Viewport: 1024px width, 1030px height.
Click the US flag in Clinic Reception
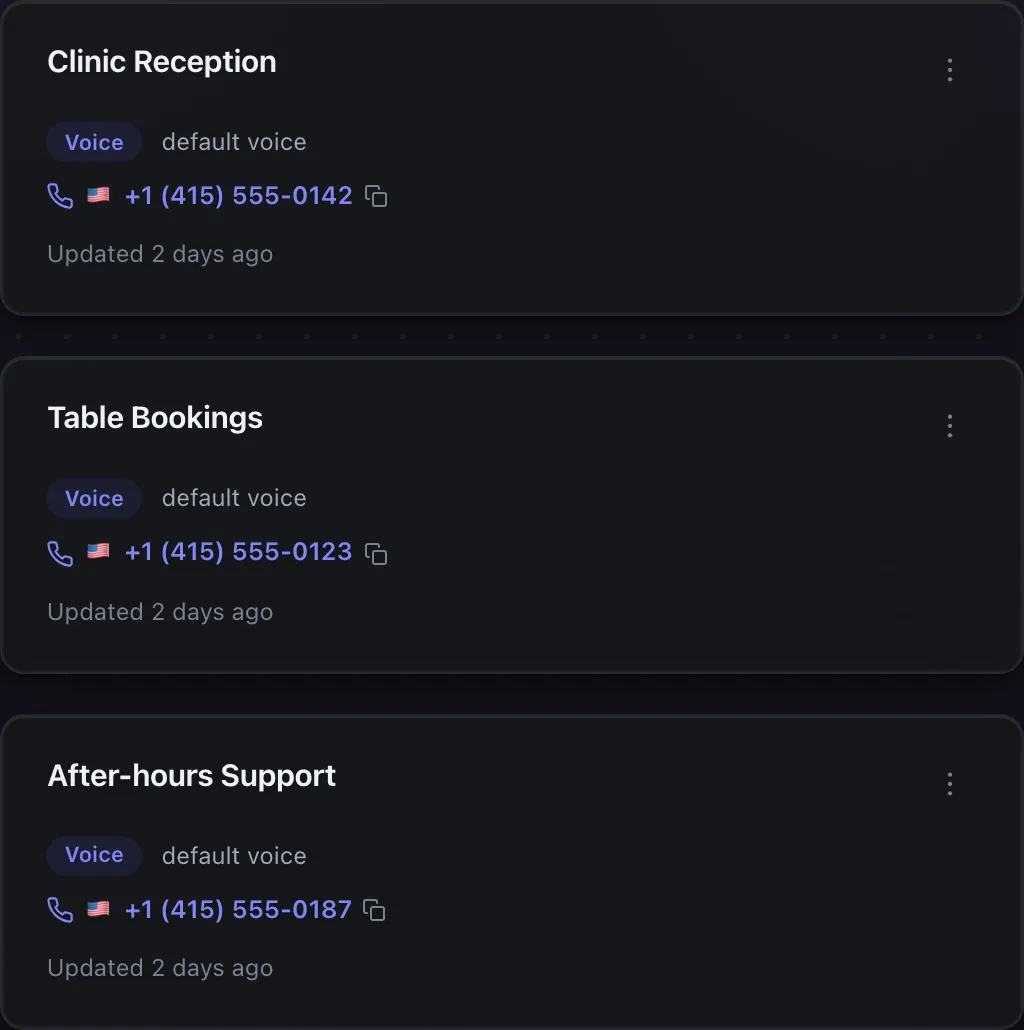pyautogui.click(x=99, y=195)
